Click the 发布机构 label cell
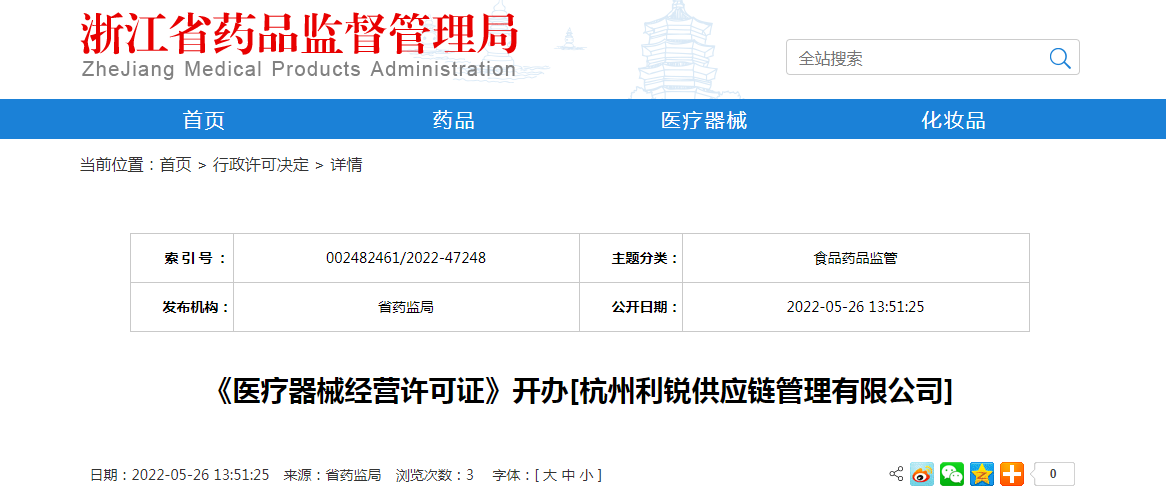 [182, 307]
